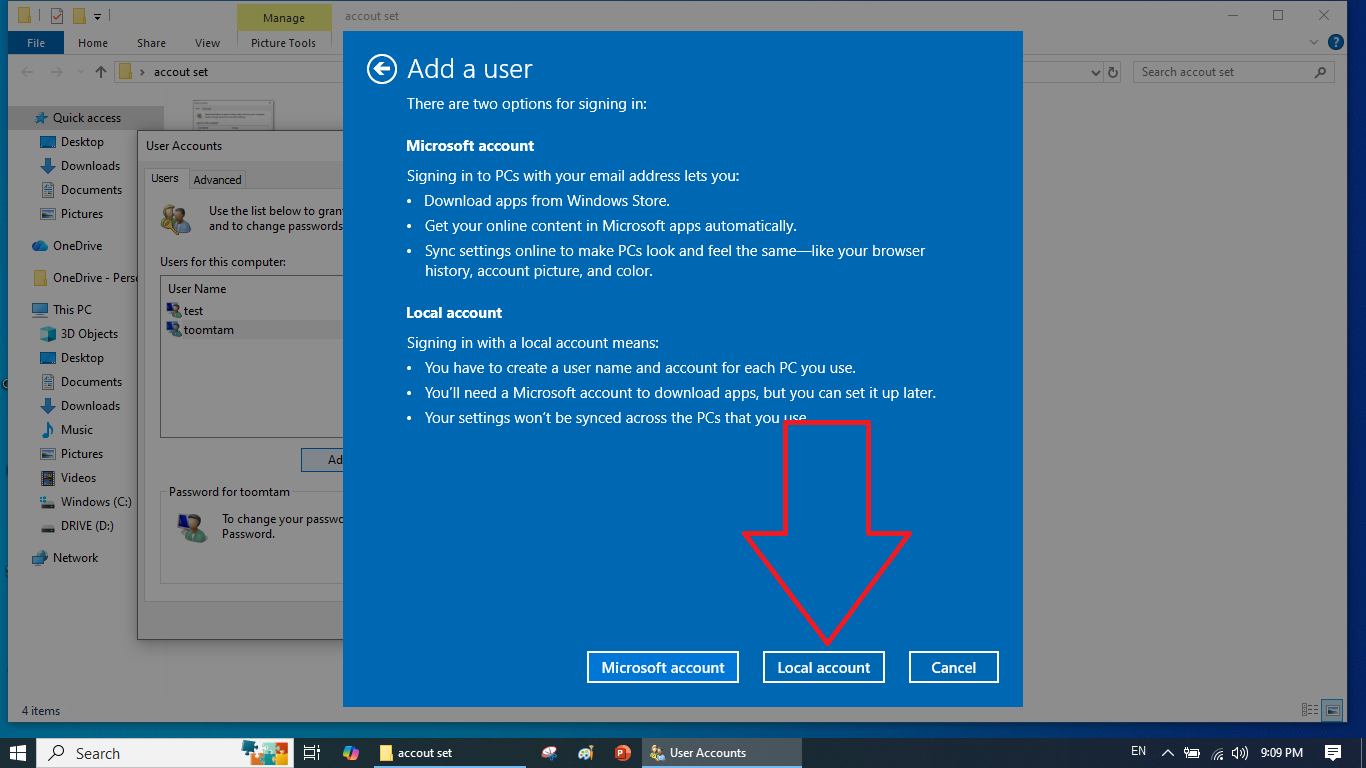
Task: Open the address bar history dropdown
Action: pos(1096,72)
